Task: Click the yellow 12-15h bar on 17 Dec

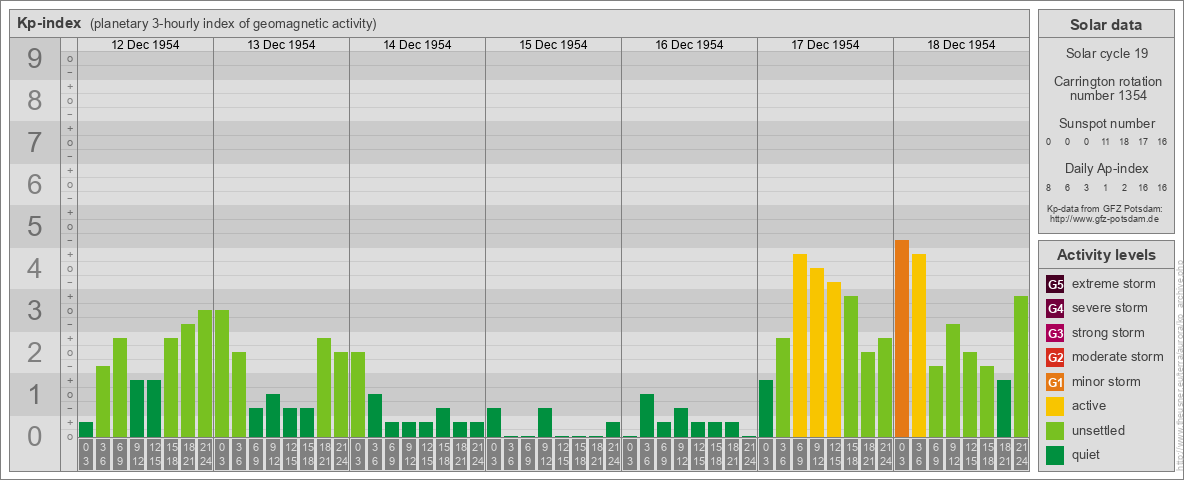Action: [834, 360]
